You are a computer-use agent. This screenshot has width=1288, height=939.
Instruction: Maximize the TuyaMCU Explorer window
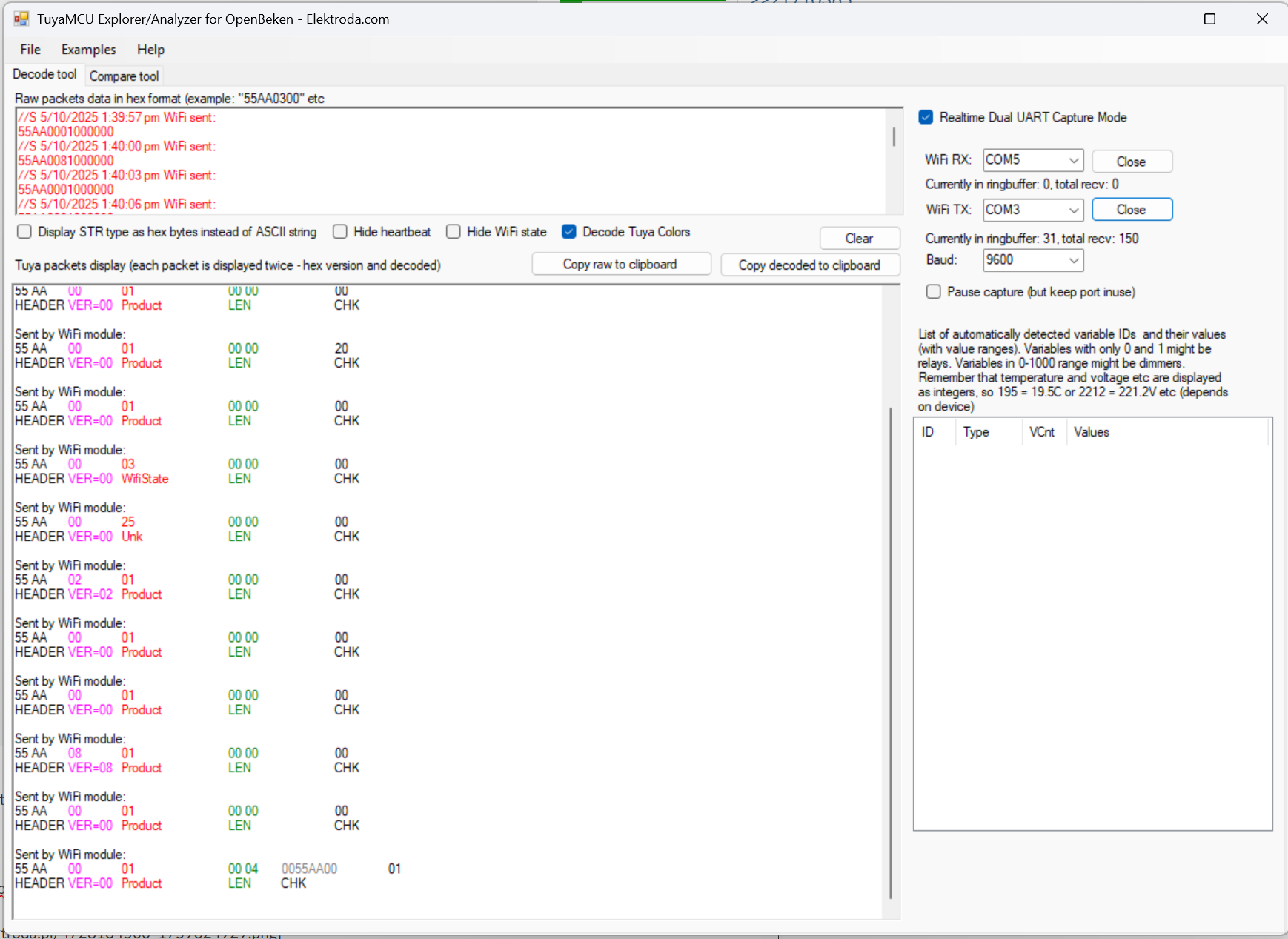click(1209, 19)
